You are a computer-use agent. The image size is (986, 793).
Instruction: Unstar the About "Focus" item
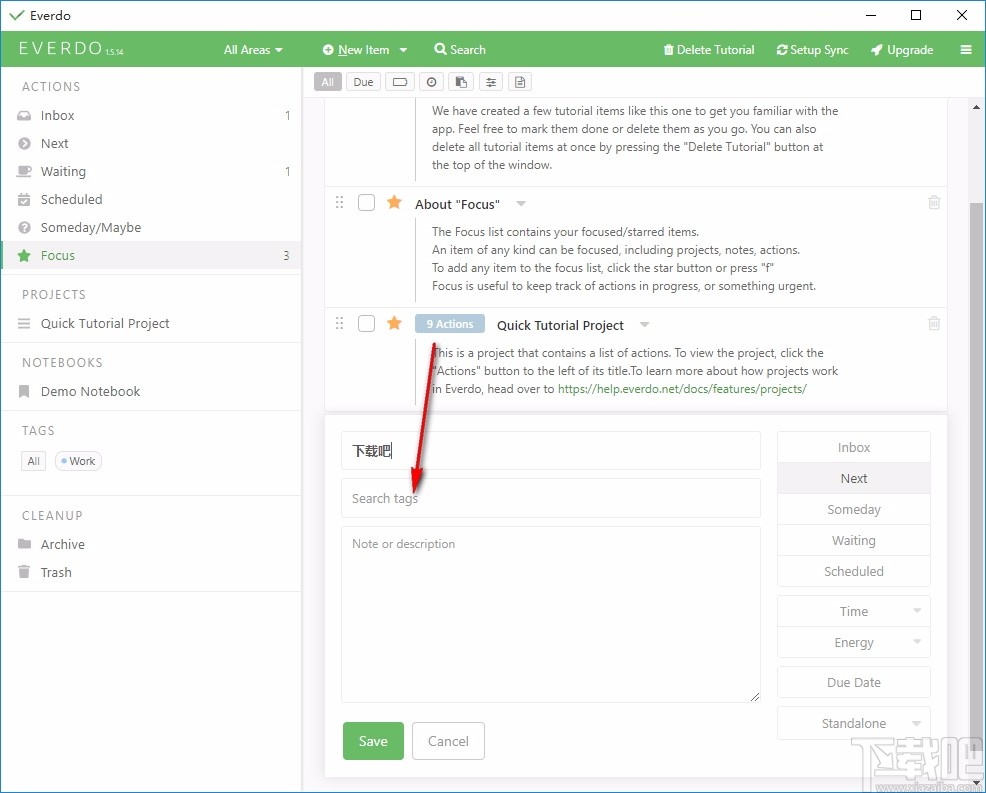[394, 202]
